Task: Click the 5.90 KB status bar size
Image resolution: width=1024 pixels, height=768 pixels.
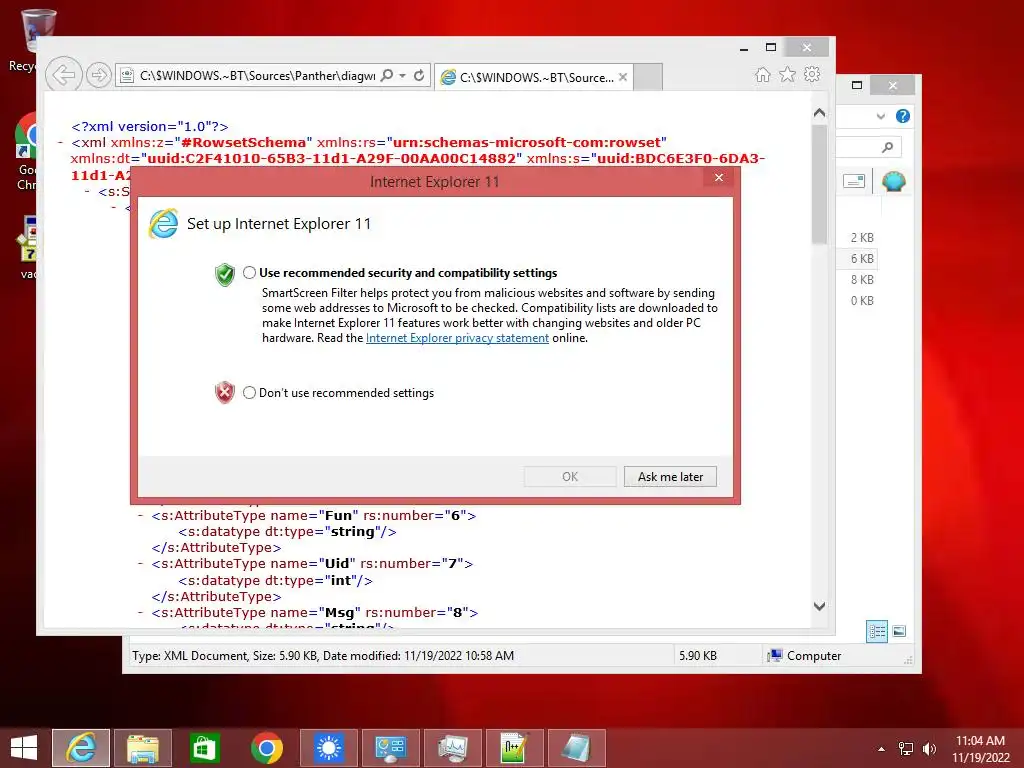Action: click(x=697, y=656)
